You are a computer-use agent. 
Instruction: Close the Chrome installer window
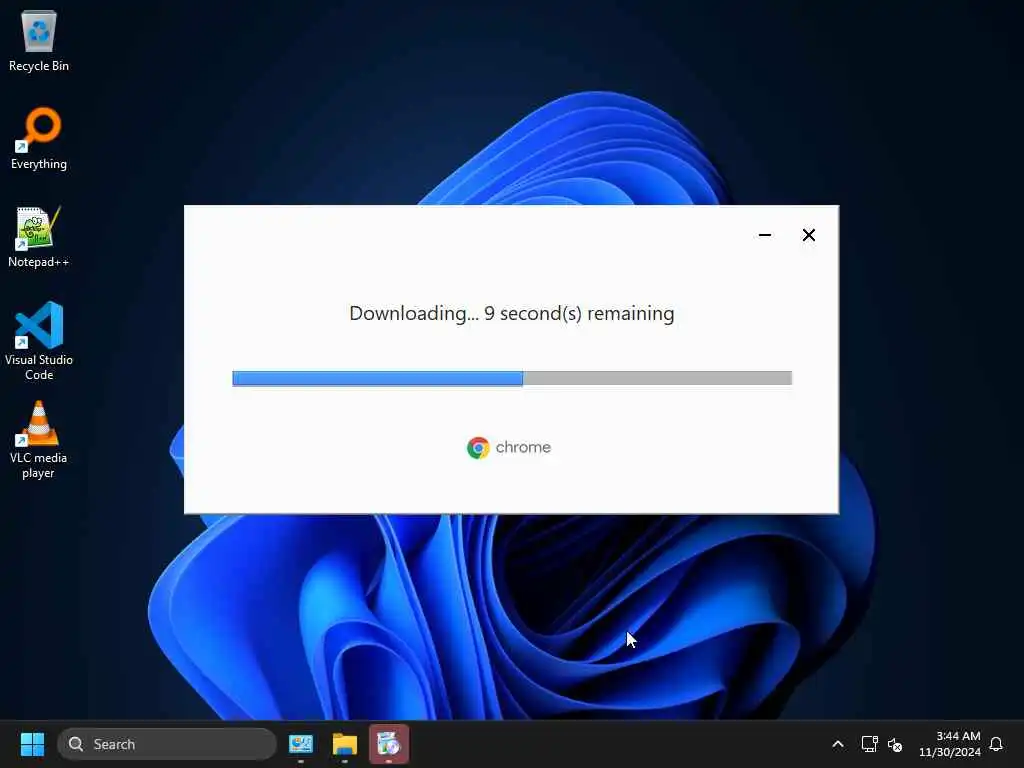pos(808,235)
